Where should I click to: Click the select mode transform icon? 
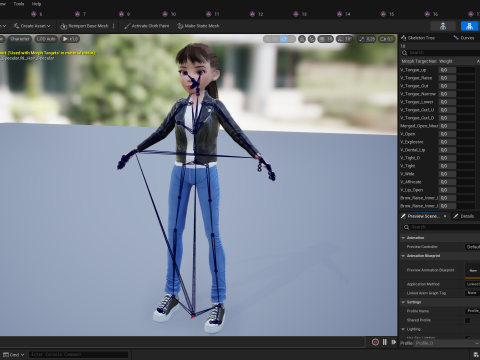[x=267, y=39]
